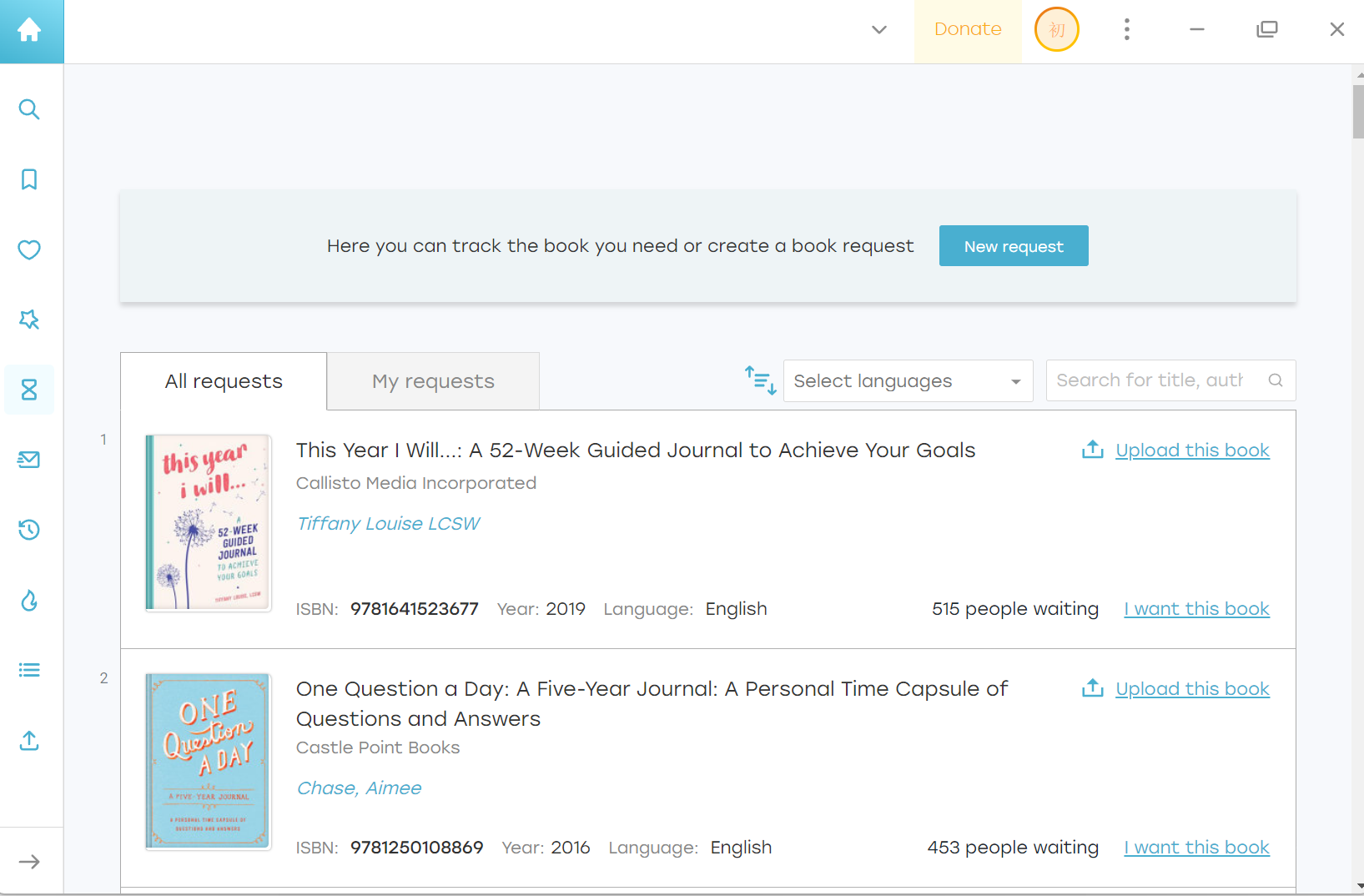Click 453 people waiting text
This screenshot has height=896, width=1364.
[1013, 848]
